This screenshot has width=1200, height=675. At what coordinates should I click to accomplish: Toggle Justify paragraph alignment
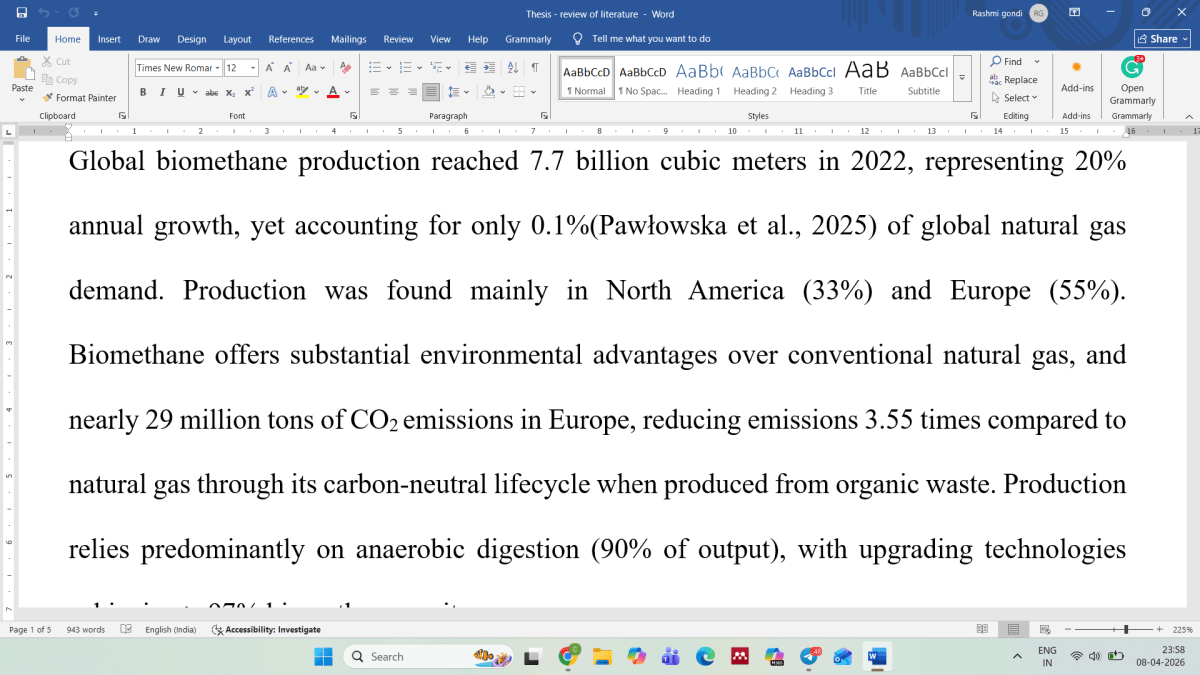click(x=431, y=92)
